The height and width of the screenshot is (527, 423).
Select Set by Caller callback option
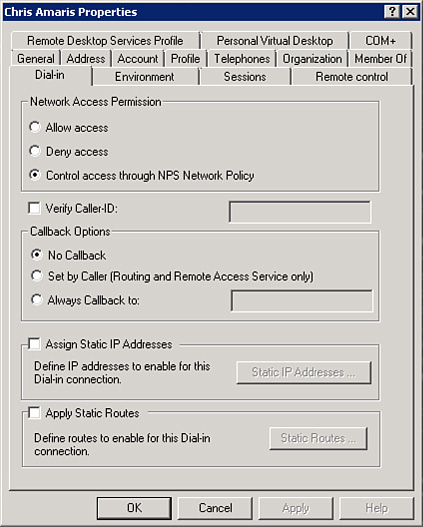[36, 276]
